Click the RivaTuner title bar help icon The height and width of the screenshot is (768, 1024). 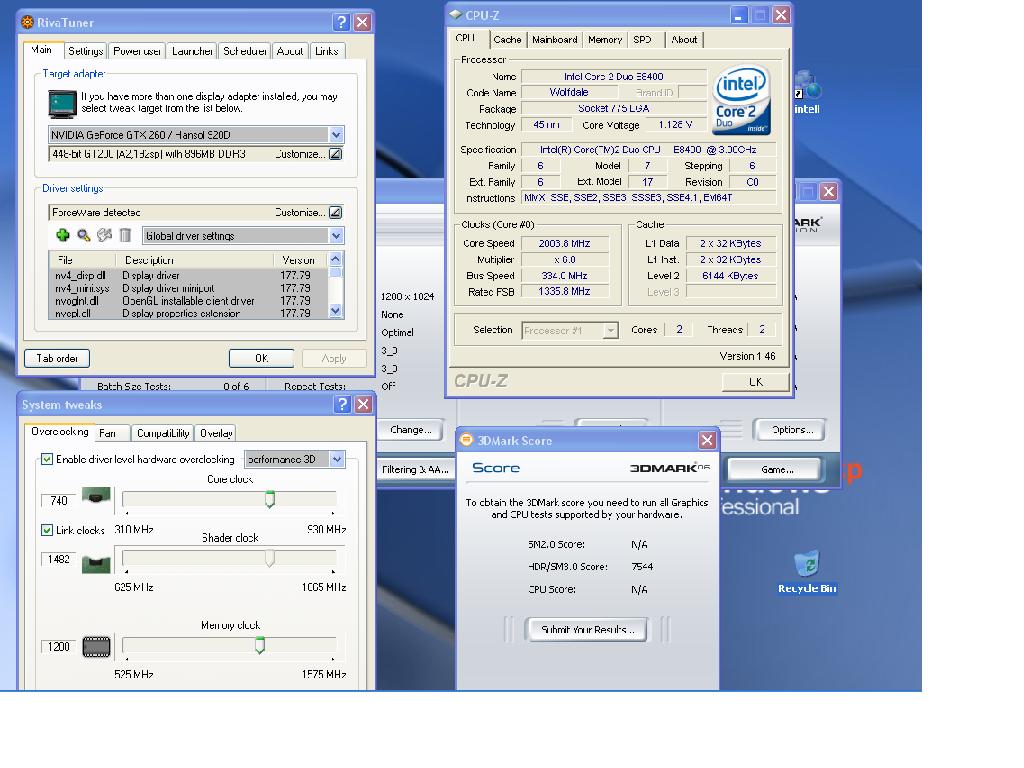point(342,22)
